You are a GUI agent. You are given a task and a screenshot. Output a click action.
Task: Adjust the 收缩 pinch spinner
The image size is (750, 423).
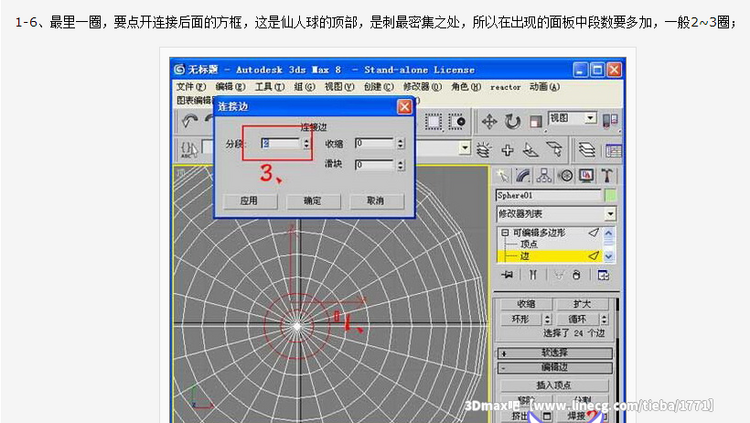pyautogui.click(x=400, y=143)
